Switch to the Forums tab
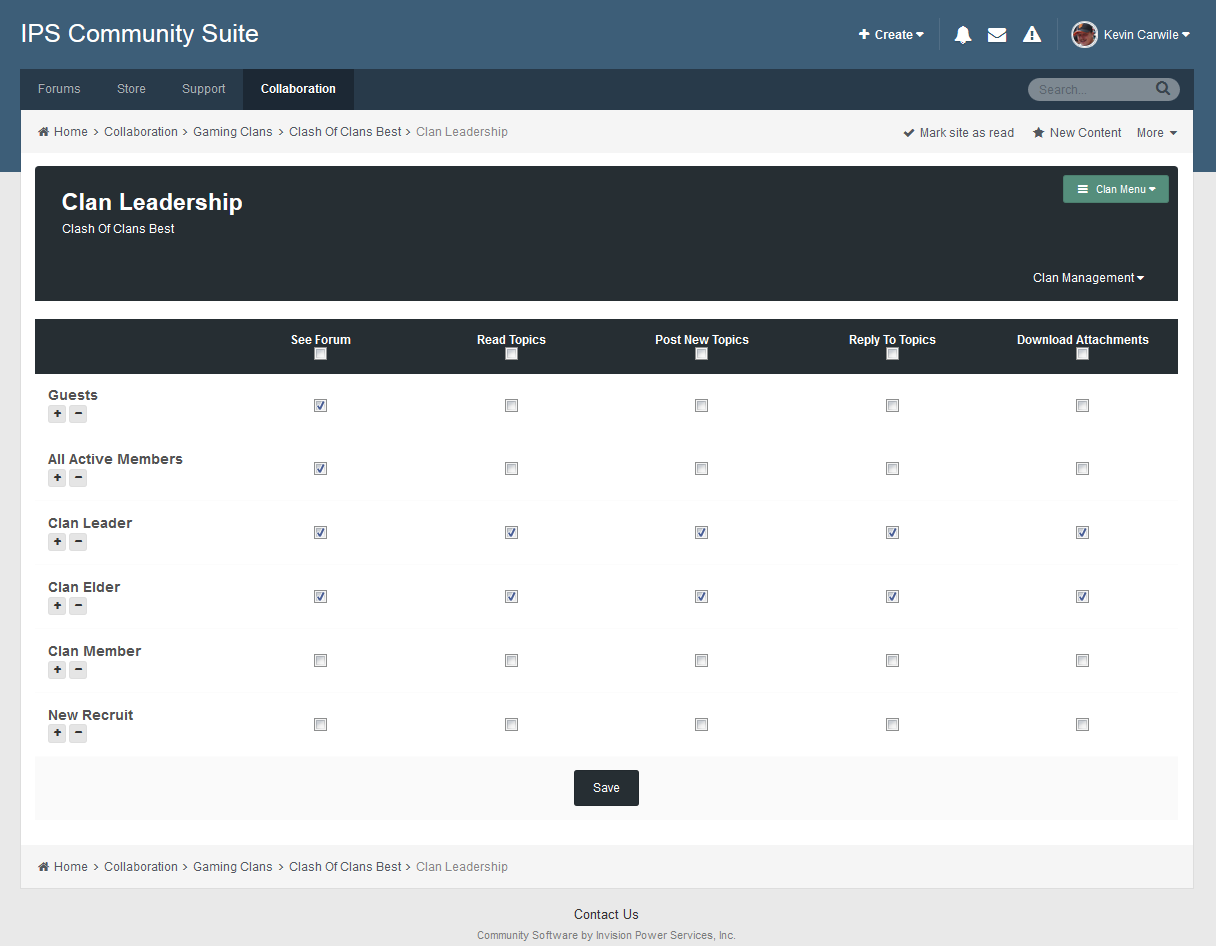This screenshot has width=1216, height=946. (59, 89)
